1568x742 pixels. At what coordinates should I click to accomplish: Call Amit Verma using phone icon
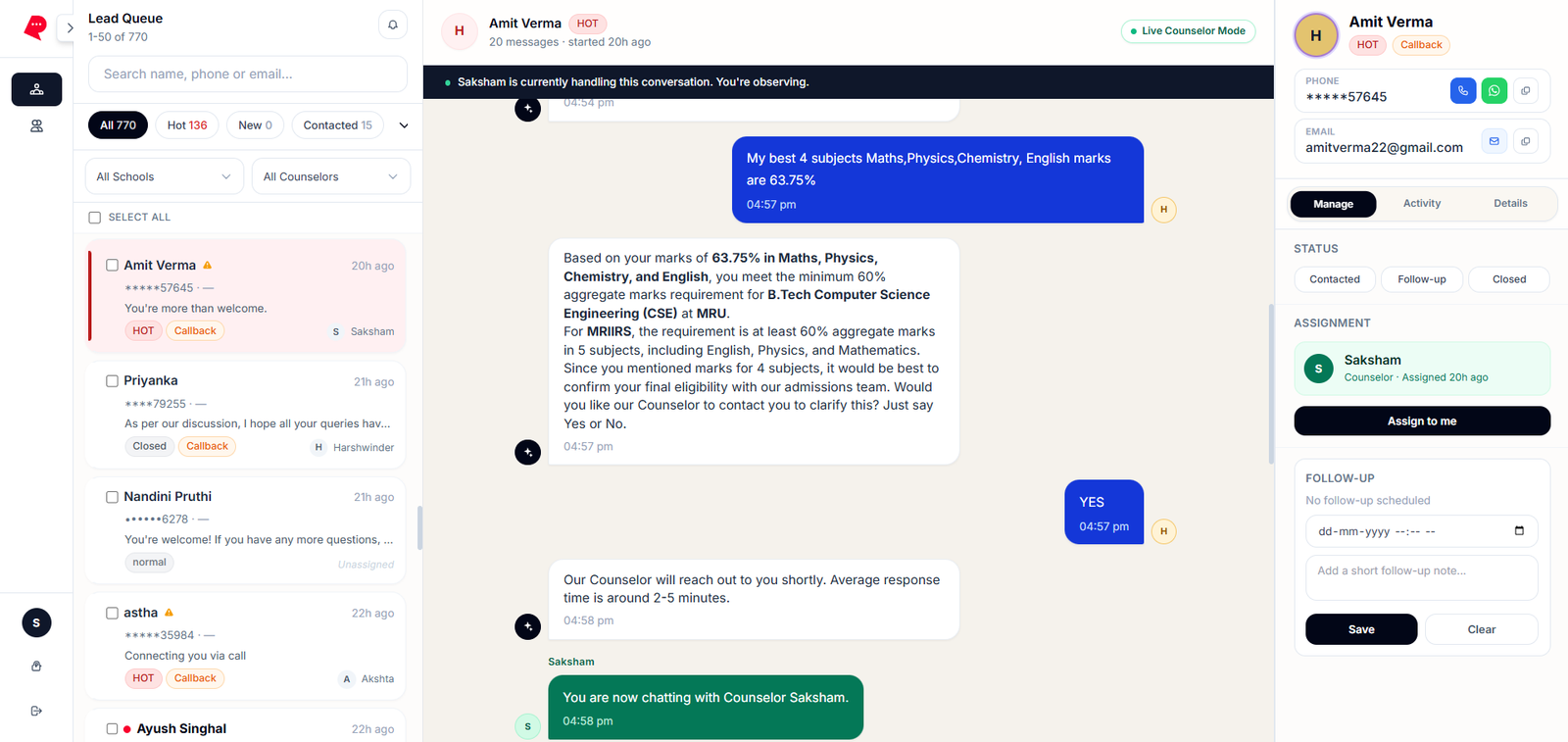click(1462, 91)
